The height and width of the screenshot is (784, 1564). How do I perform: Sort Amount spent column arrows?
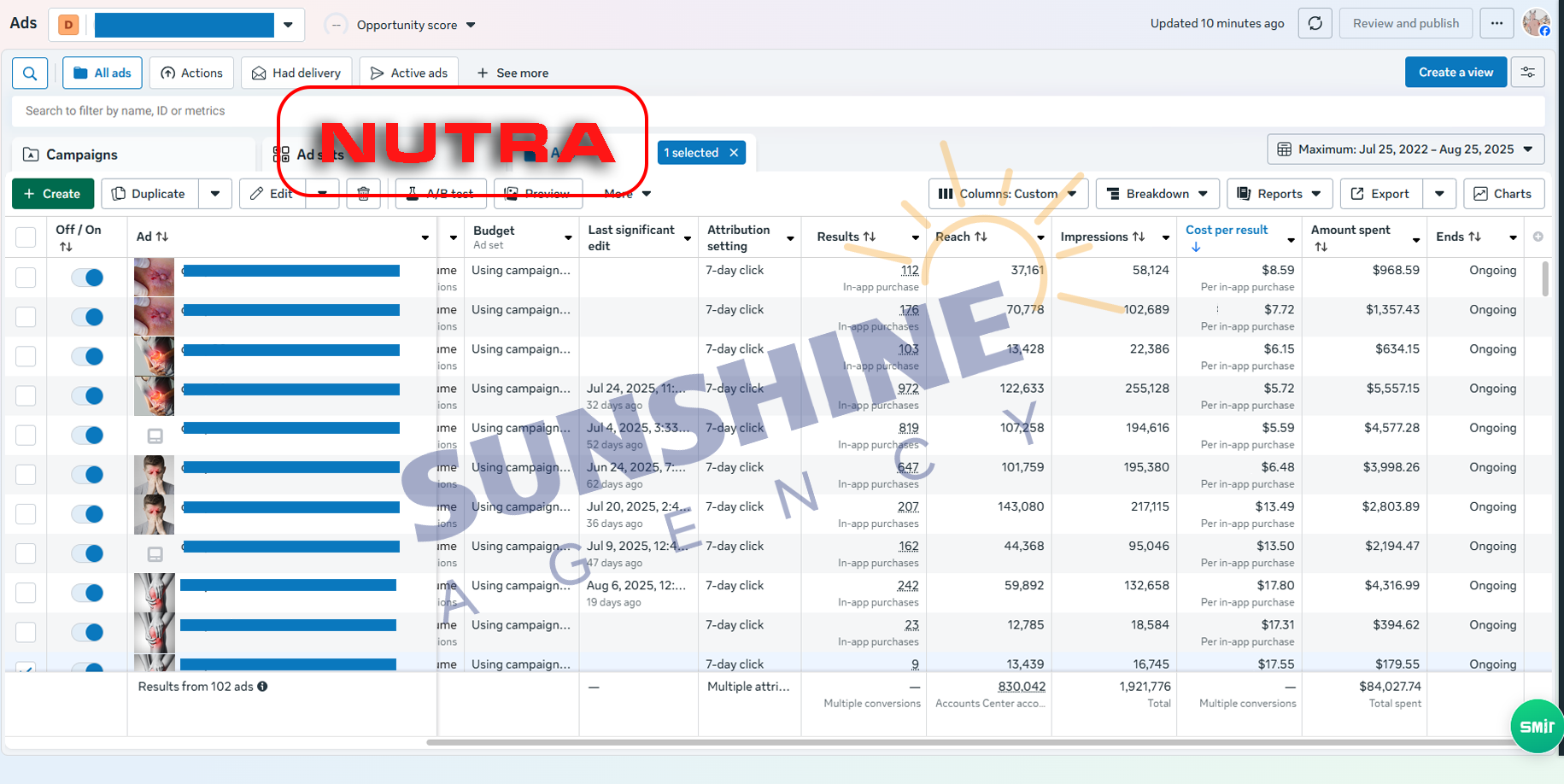[1321, 247]
